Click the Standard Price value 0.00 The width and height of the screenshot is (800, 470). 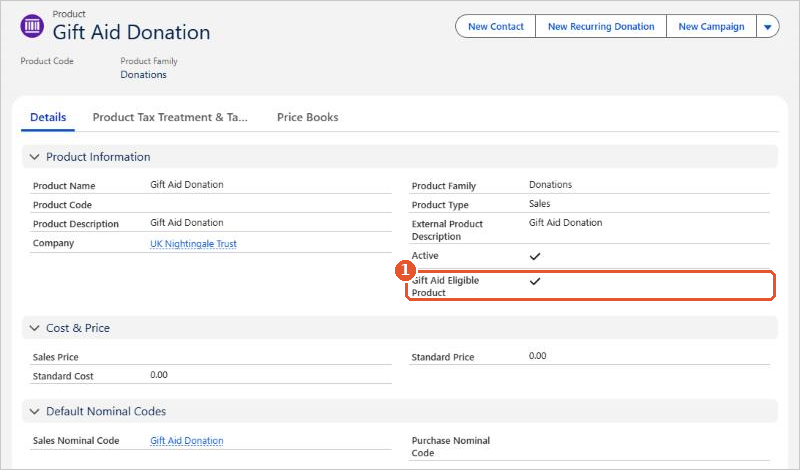[x=537, y=356]
